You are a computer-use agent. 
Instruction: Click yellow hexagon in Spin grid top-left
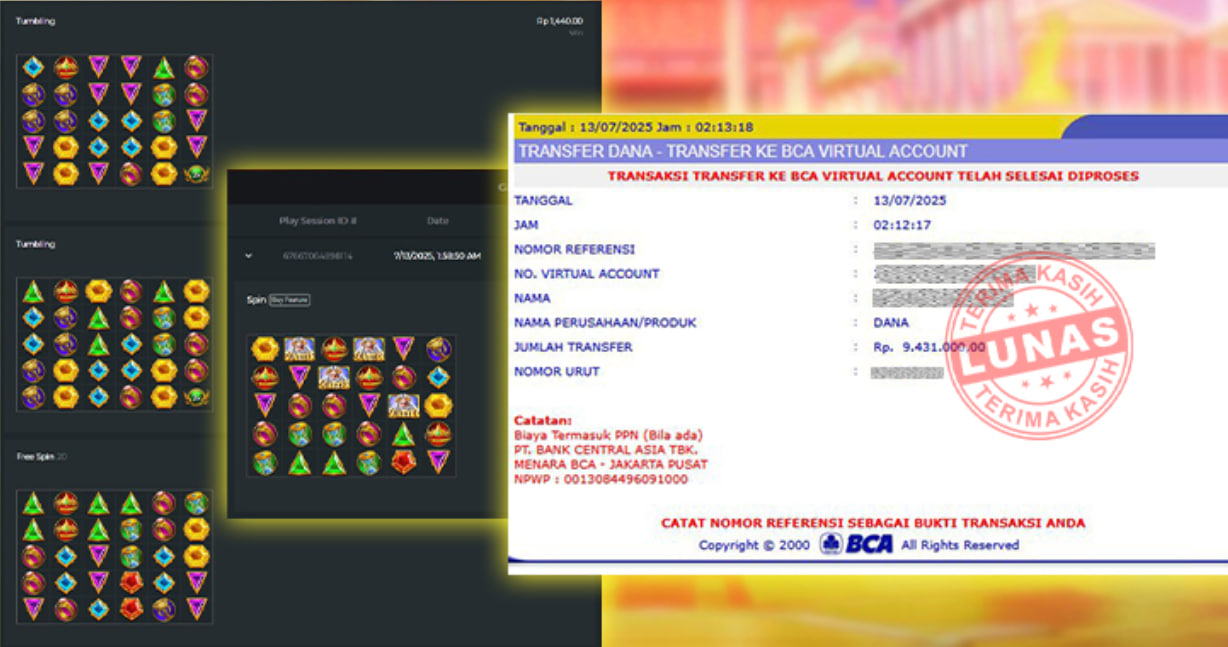(265, 348)
